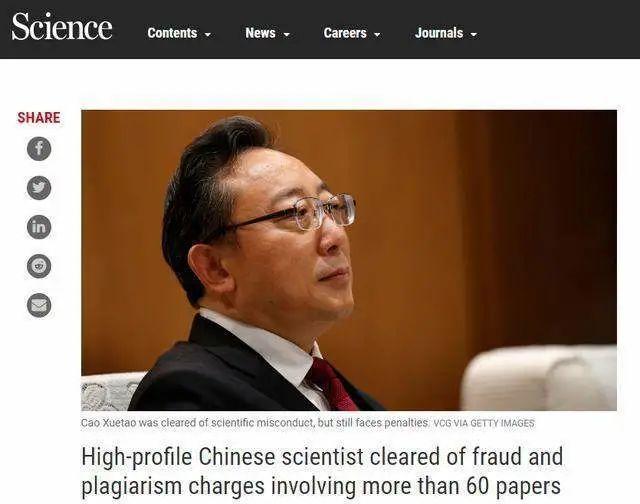Viewport: 640px width, 504px height.
Task: Go to Science logo homepage
Action: pyautogui.click(x=62, y=27)
